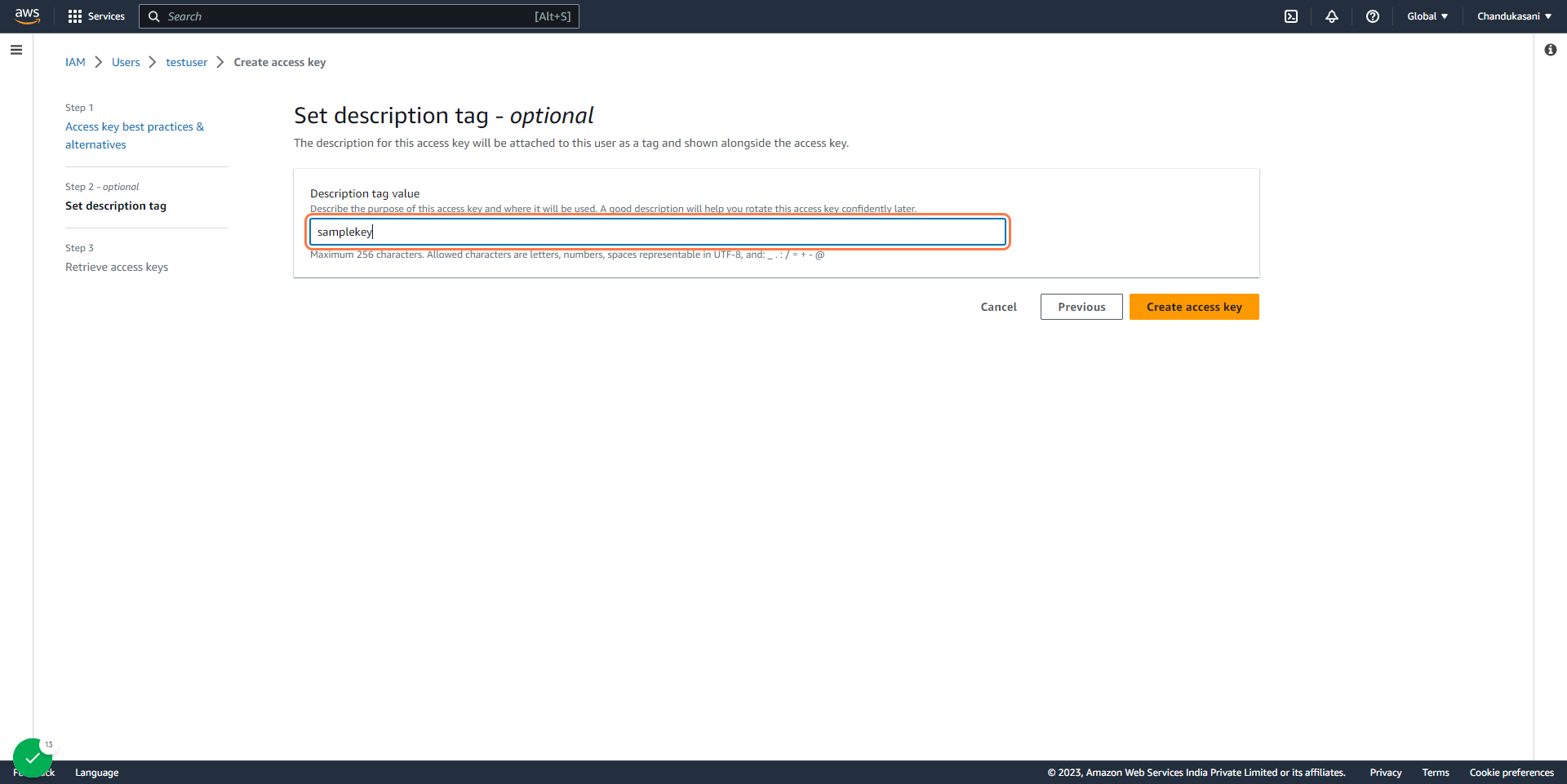Launch AWS CloudShell icon
Image resolution: width=1567 pixels, height=784 pixels.
click(1291, 16)
